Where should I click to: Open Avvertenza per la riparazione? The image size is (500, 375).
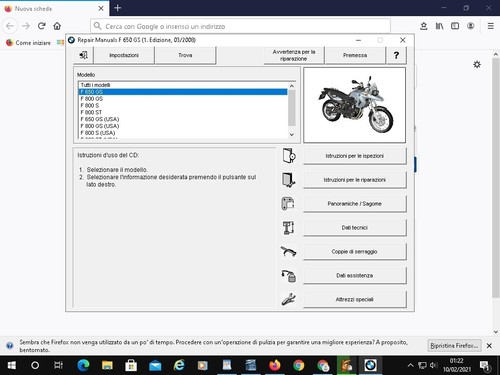point(293,55)
